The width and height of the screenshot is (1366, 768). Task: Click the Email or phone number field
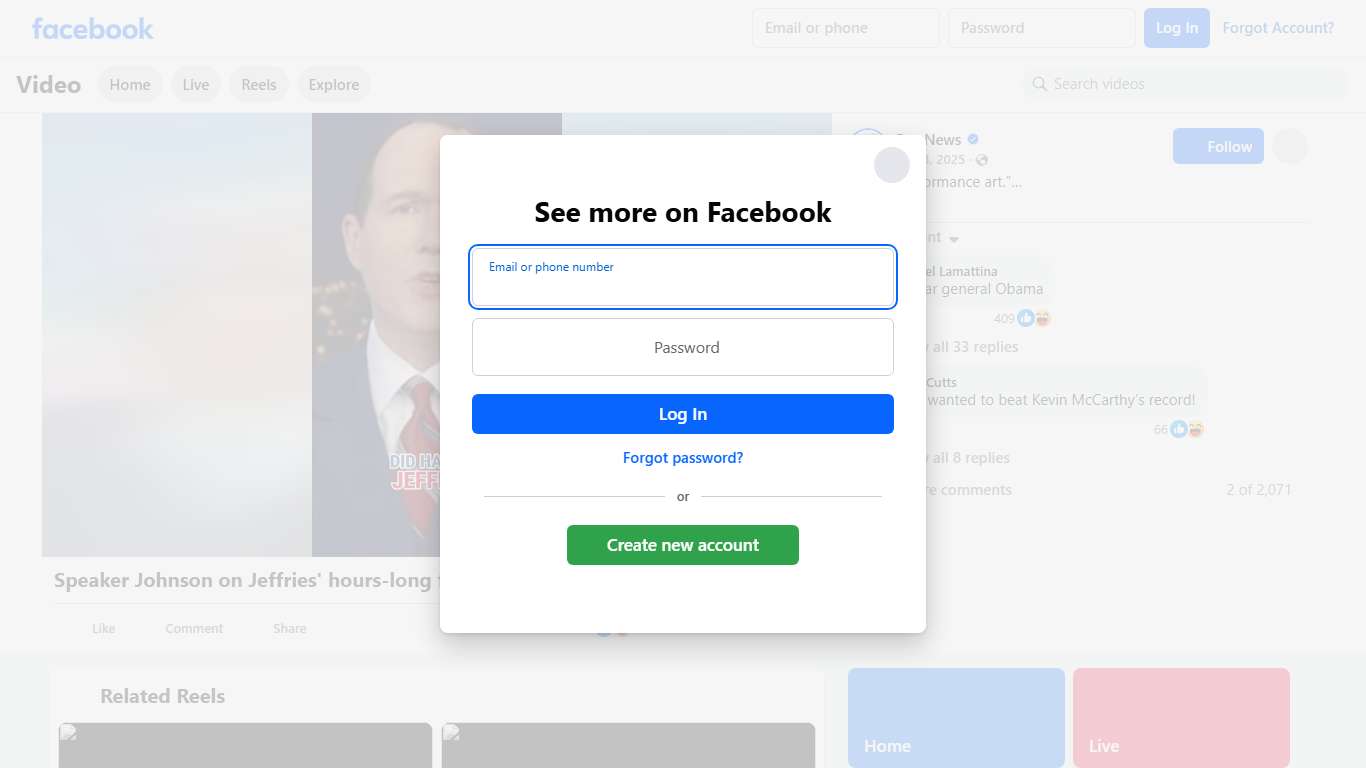pos(683,277)
